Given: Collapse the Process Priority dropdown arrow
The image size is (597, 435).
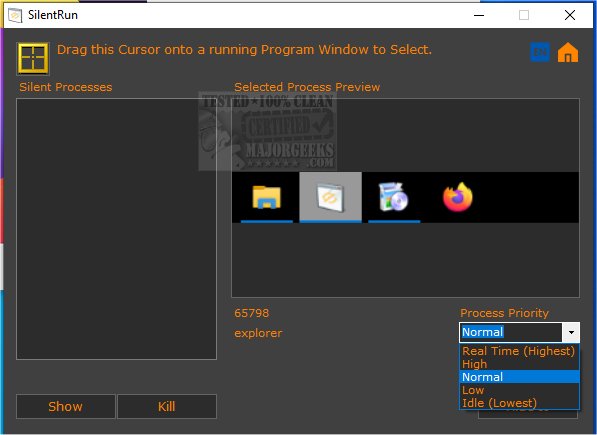Looking at the screenshot, I should 571,332.
